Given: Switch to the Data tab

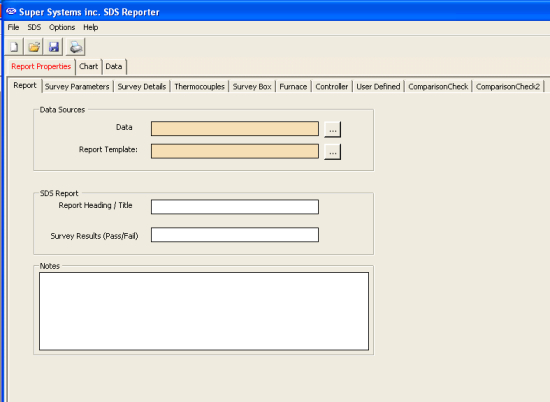Looking at the screenshot, I should pos(114,66).
